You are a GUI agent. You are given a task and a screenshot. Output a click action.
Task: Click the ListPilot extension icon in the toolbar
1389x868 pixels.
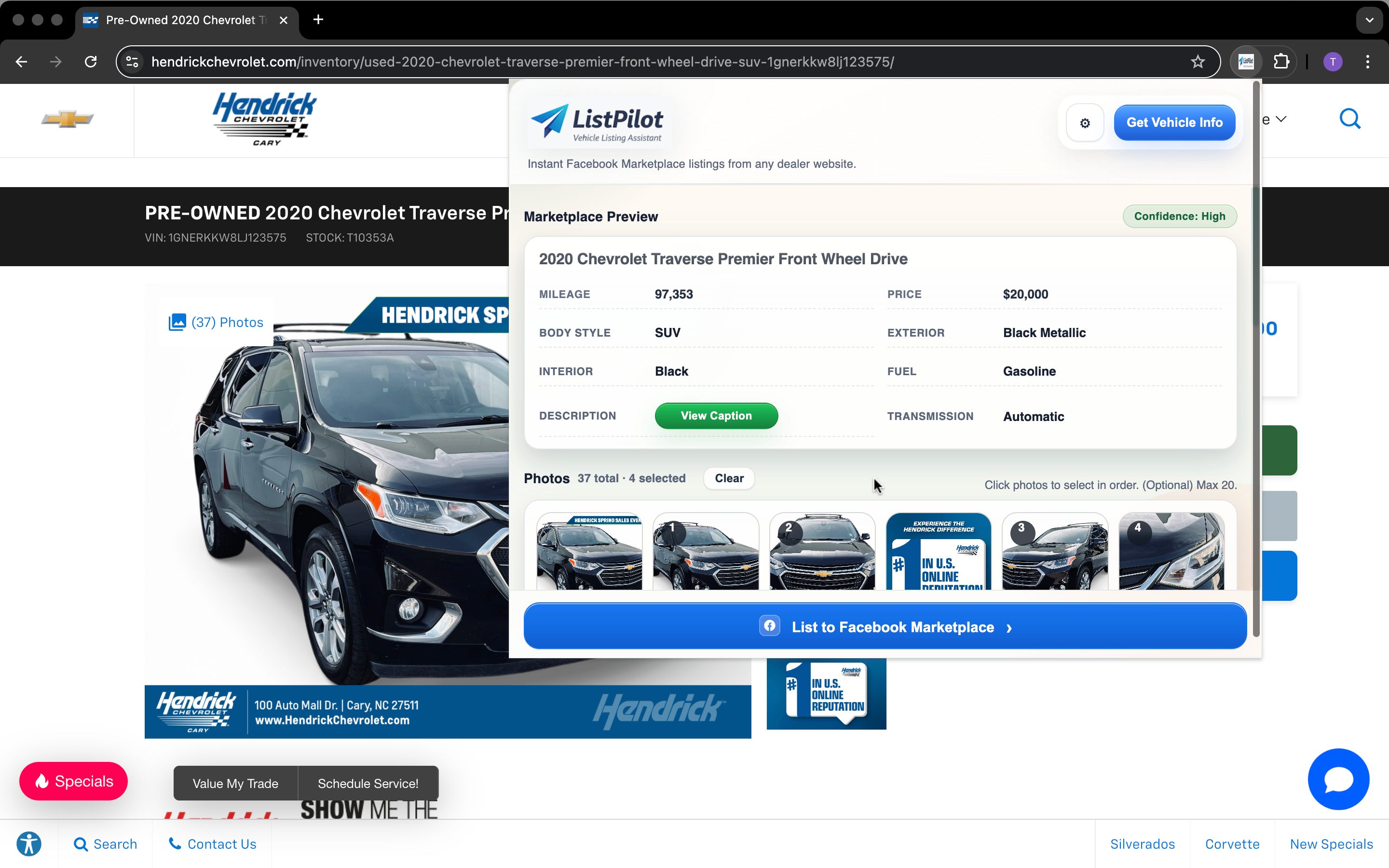coord(1247,61)
